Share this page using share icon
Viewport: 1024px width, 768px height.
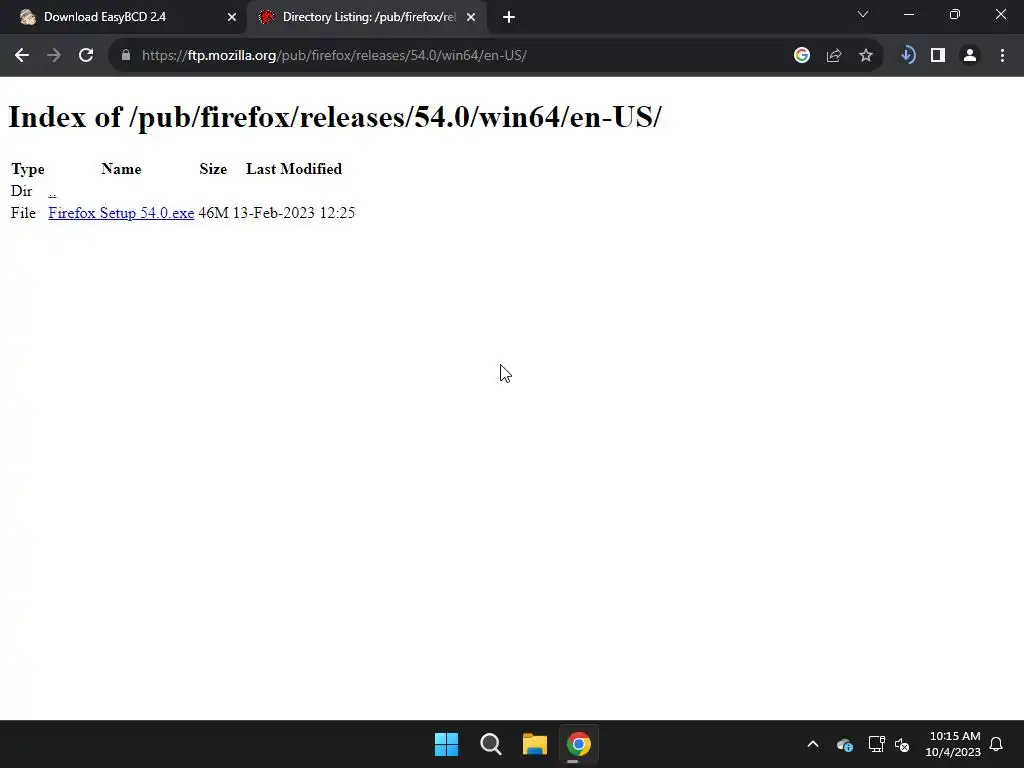(x=833, y=56)
